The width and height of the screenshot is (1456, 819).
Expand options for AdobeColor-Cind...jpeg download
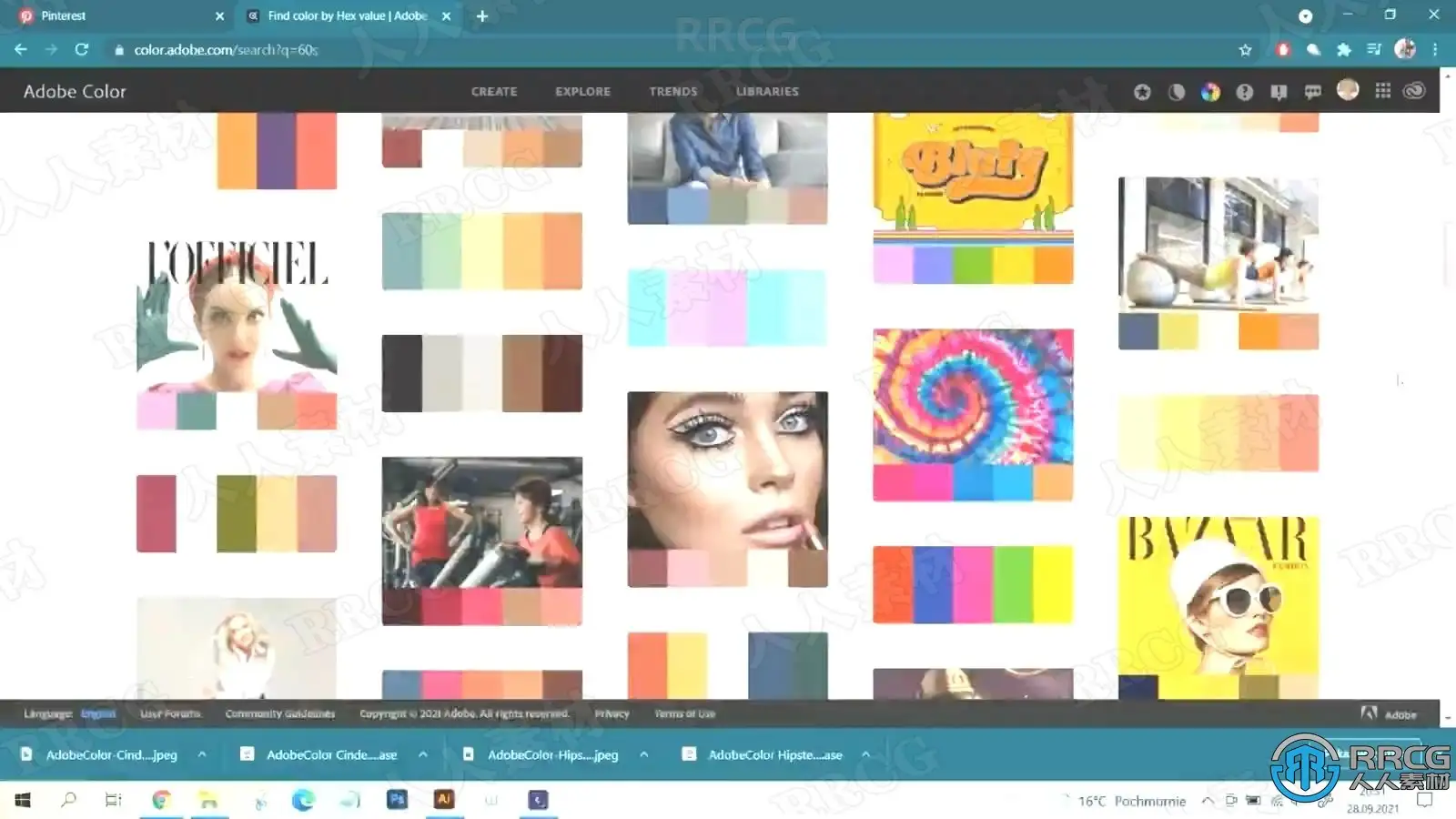pos(202,754)
